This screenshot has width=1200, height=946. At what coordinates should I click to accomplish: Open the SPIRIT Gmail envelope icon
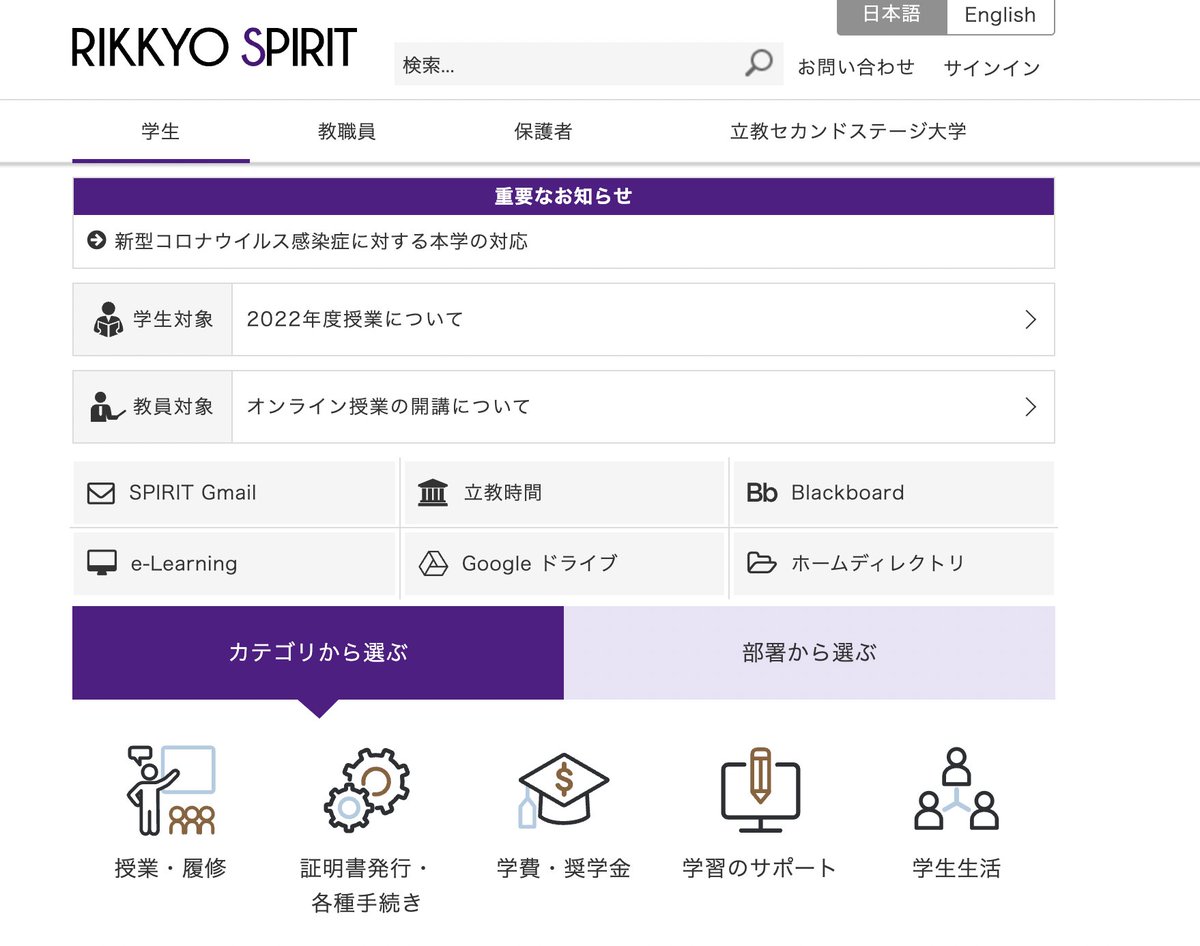tap(101, 493)
